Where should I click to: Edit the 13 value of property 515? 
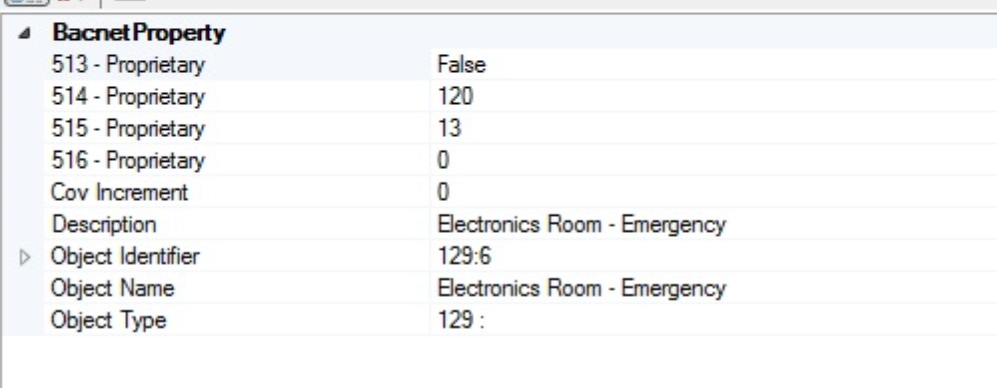tap(450, 128)
